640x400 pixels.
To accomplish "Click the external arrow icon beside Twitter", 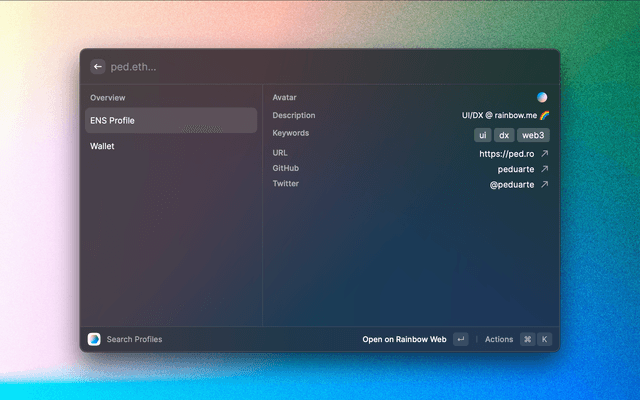I will pyautogui.click(x=545, y=185).
